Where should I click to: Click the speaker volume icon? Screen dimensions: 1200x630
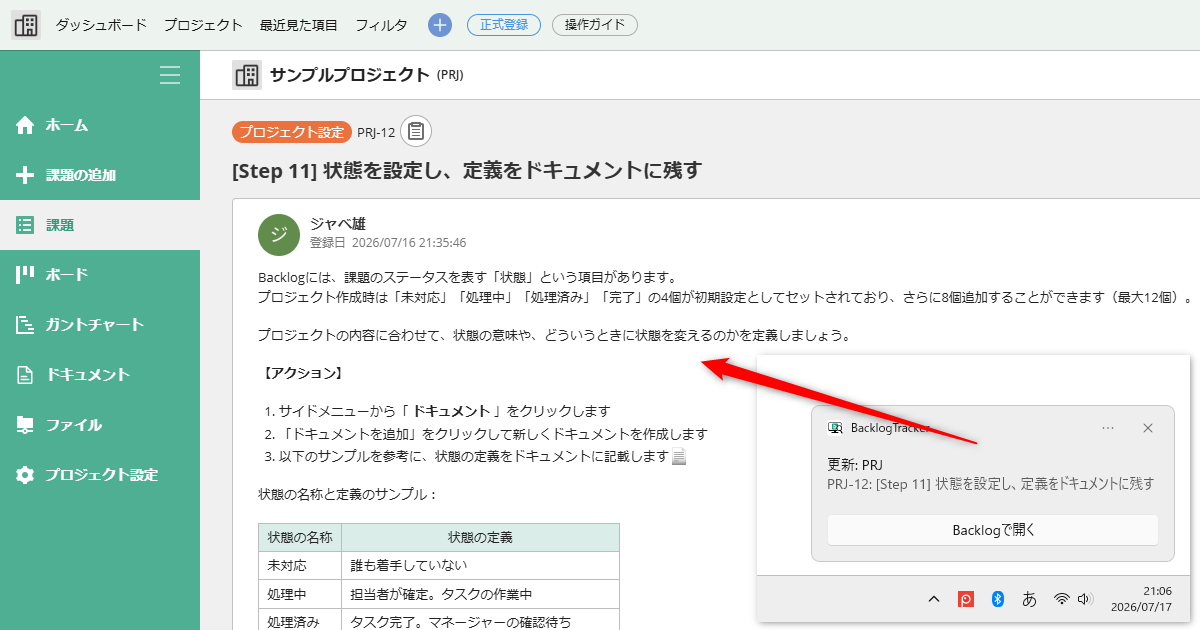(1086, 599)
